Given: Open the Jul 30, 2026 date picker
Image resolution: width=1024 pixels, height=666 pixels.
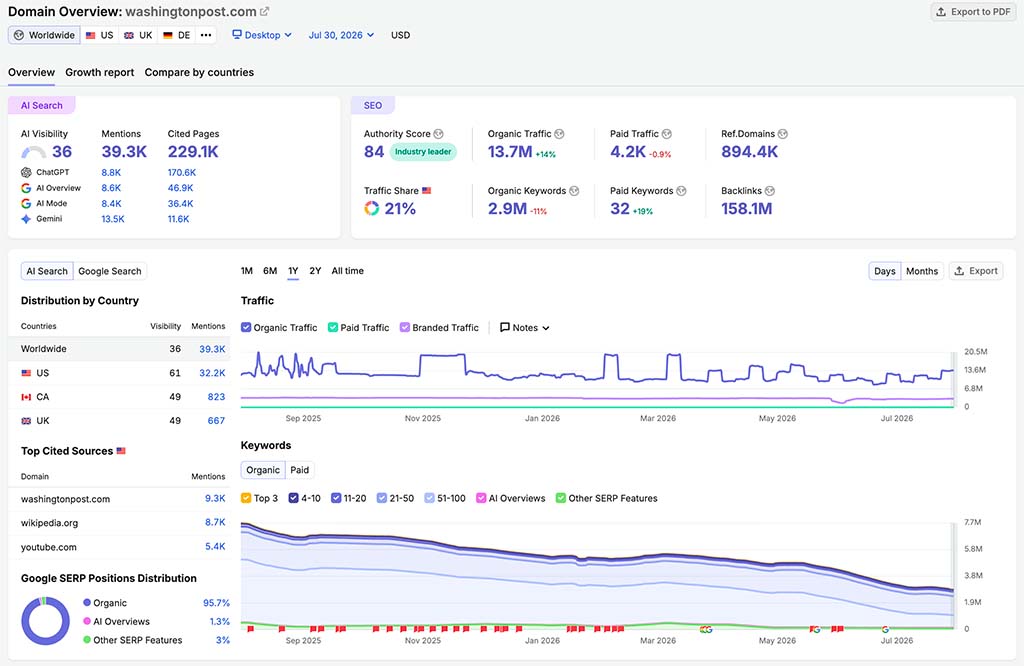Looking at the screenshot, I should [341, 35].
